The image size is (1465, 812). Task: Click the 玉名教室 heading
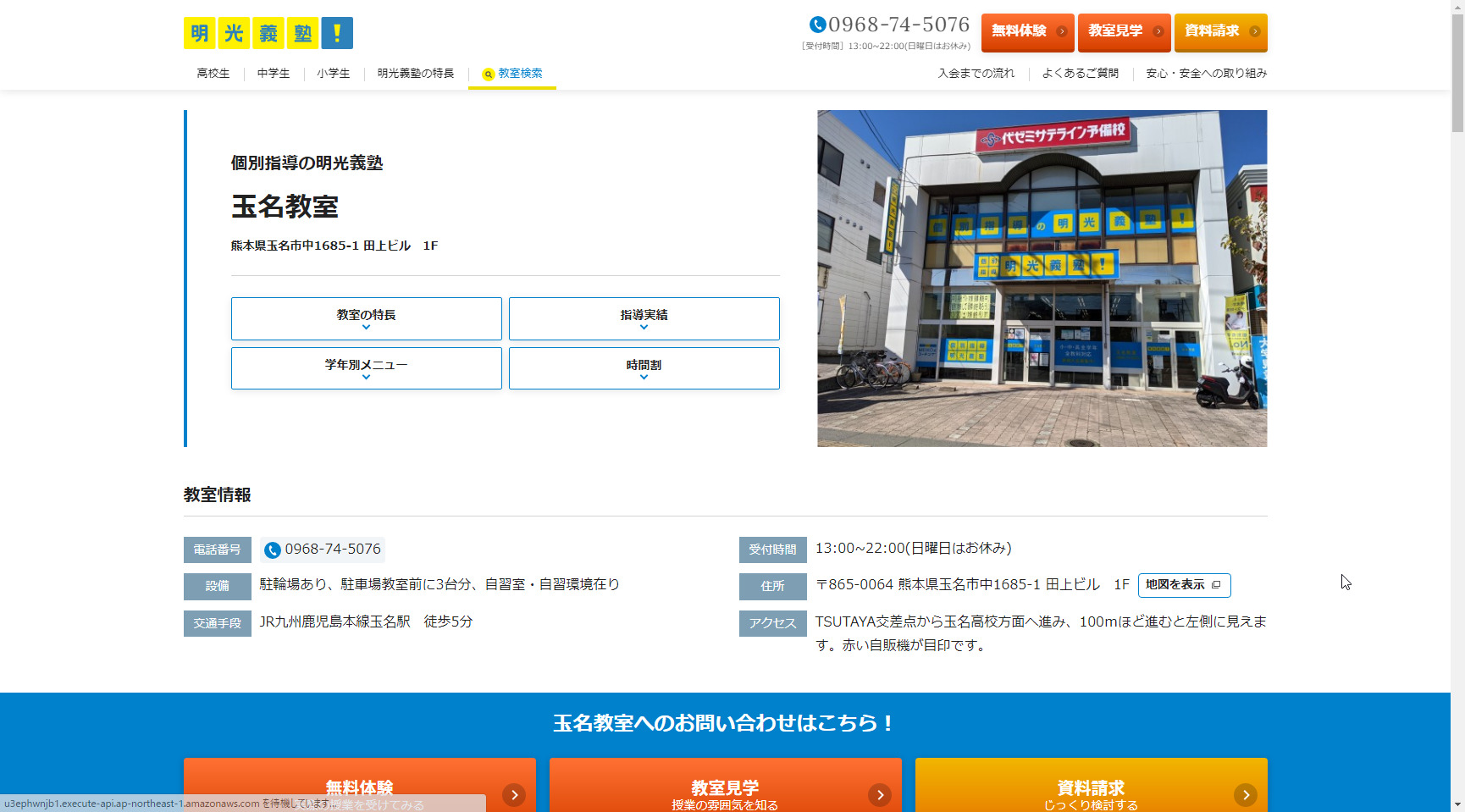pyautogui.click(x=285, y=207)
